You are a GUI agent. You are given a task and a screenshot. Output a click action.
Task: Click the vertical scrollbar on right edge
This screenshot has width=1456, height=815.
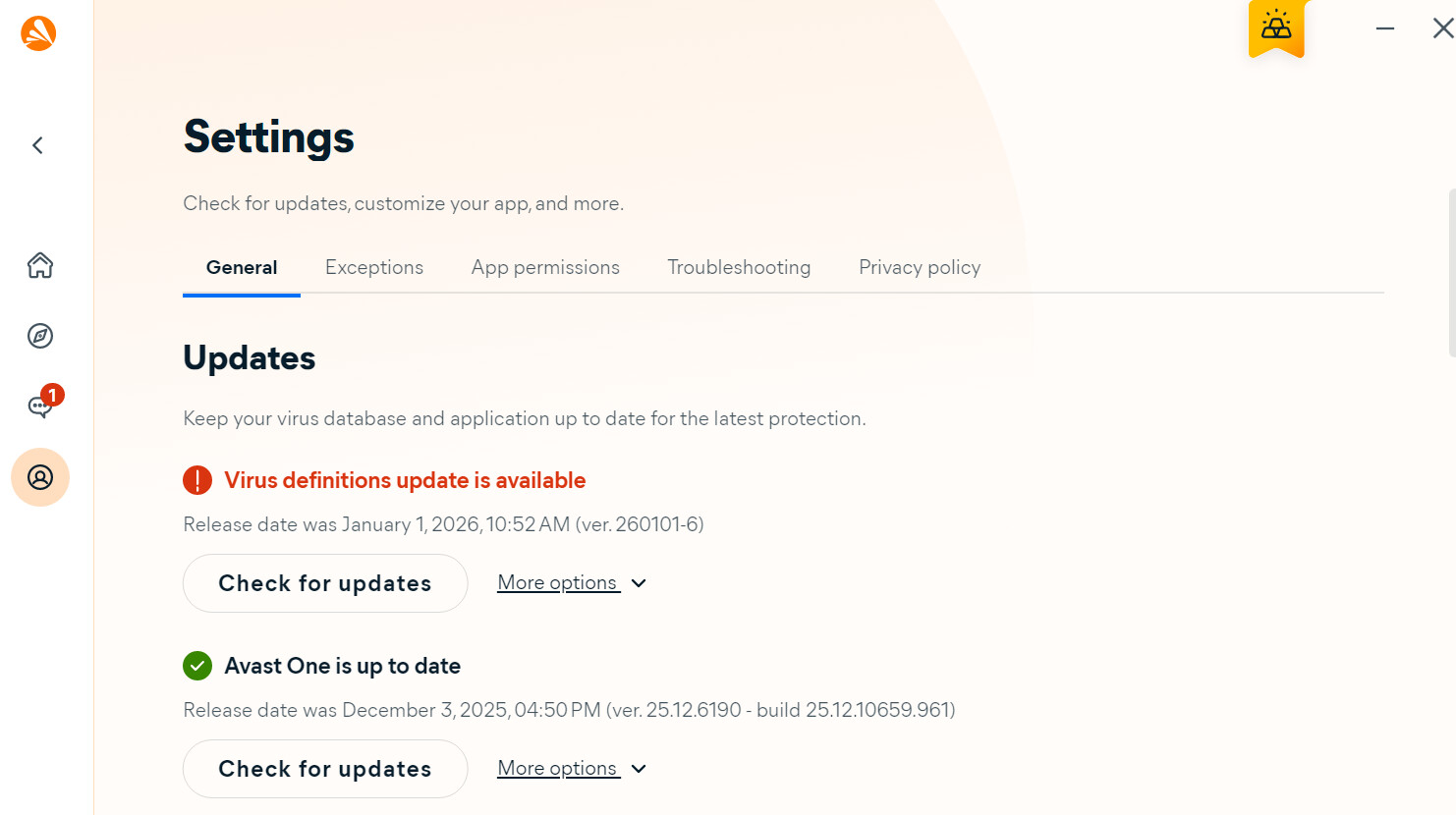[x=1451, y=273]
